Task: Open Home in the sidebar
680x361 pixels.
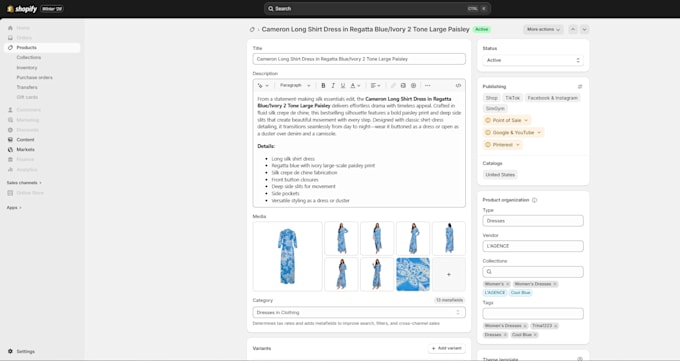Action: tap(23, 28)
